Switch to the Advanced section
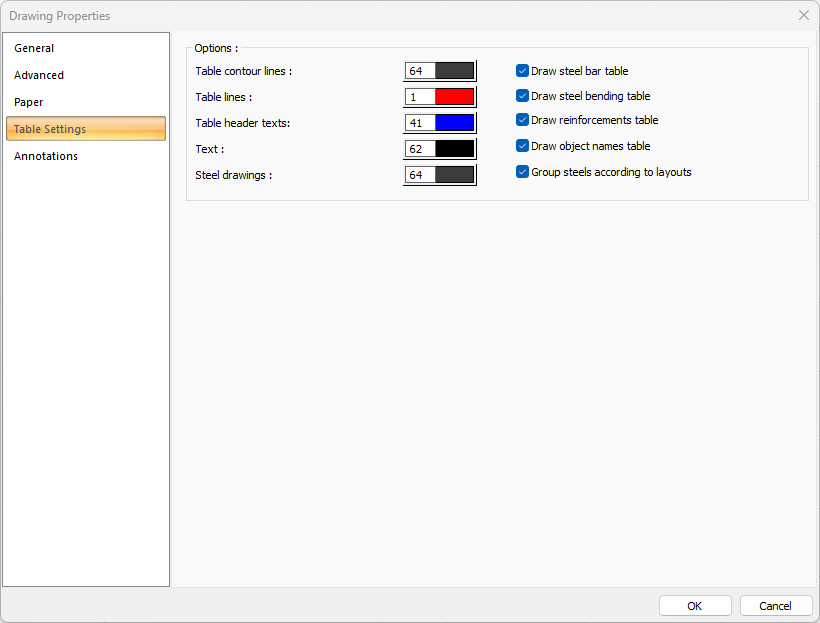The image size is (820, 623). 39,75
